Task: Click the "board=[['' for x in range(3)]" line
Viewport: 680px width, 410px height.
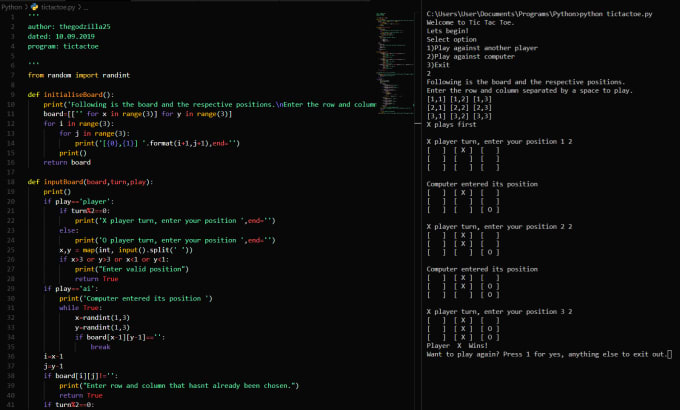Action: 137,114
